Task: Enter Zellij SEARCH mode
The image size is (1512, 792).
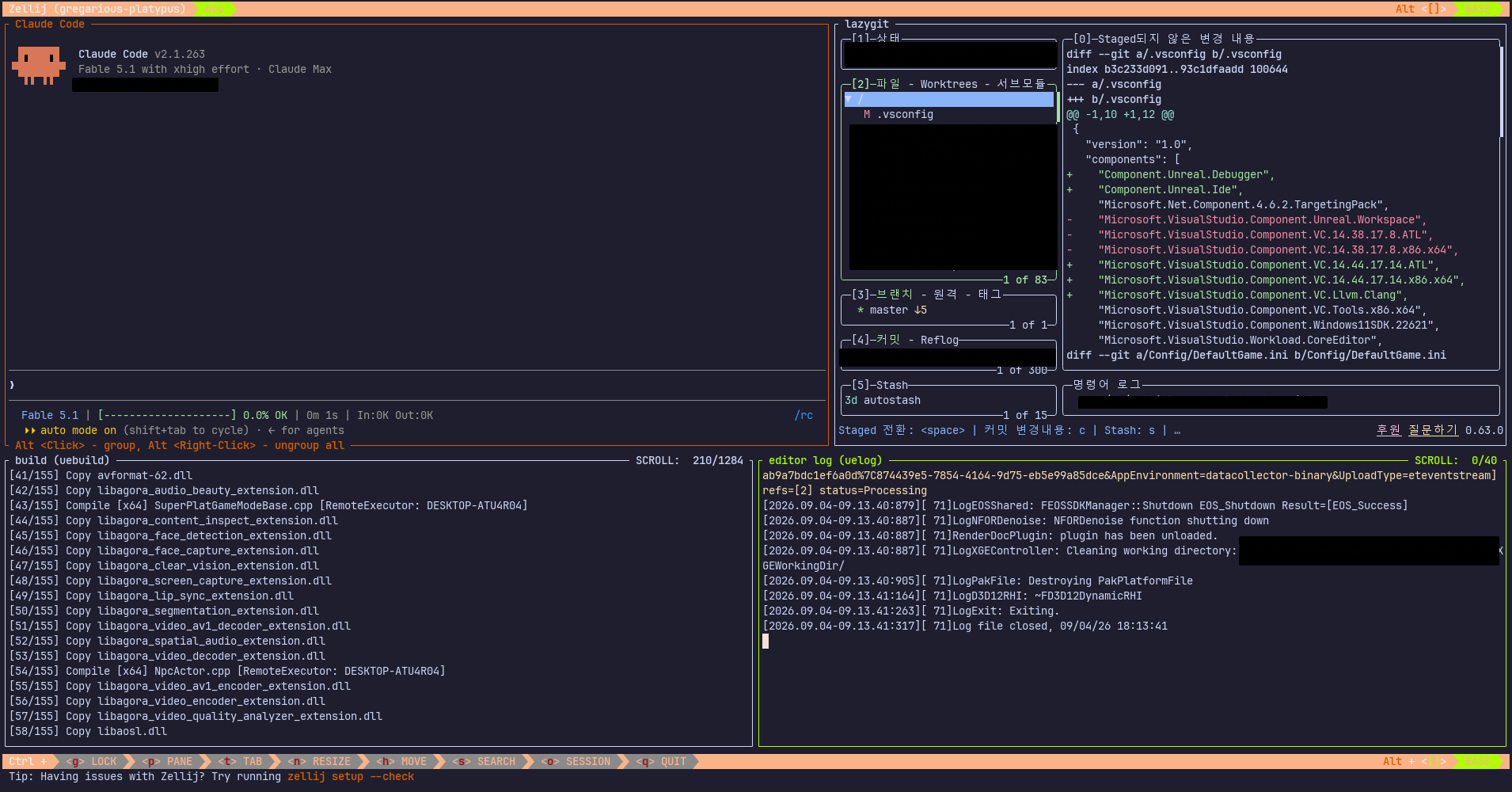Action: 484,762
